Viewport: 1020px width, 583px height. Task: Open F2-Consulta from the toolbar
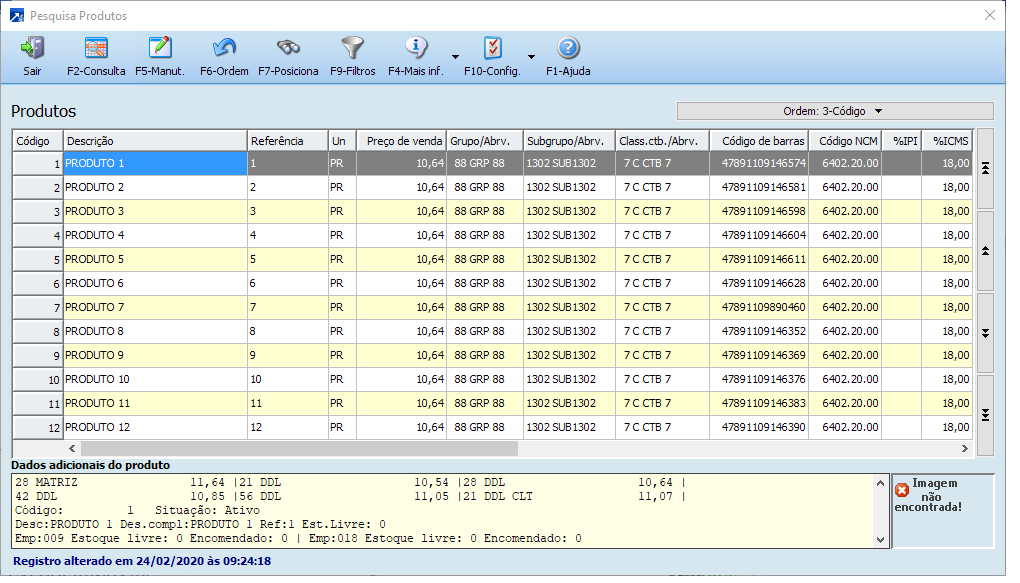click(96, 56)
